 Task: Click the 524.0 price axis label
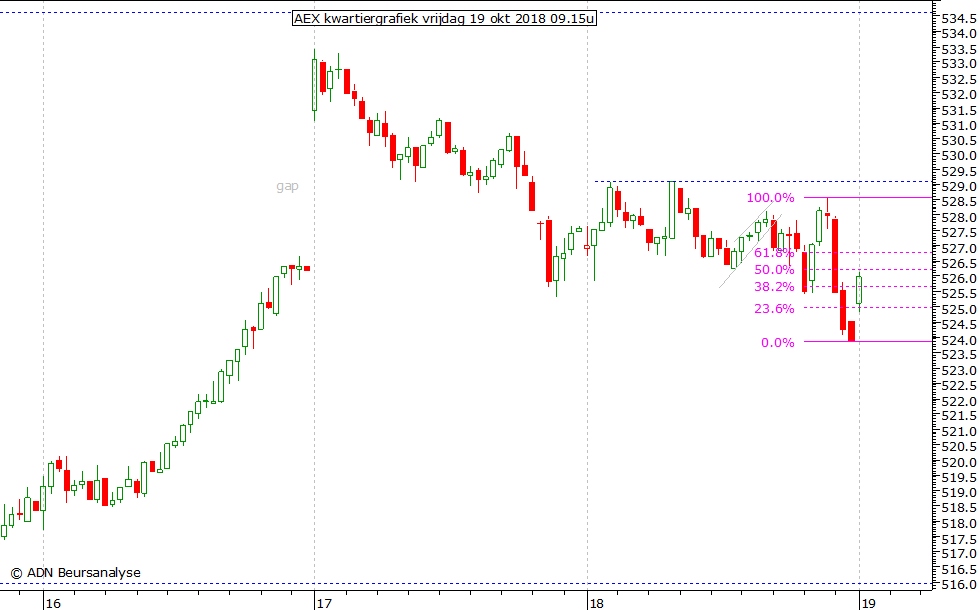[959, 341]
